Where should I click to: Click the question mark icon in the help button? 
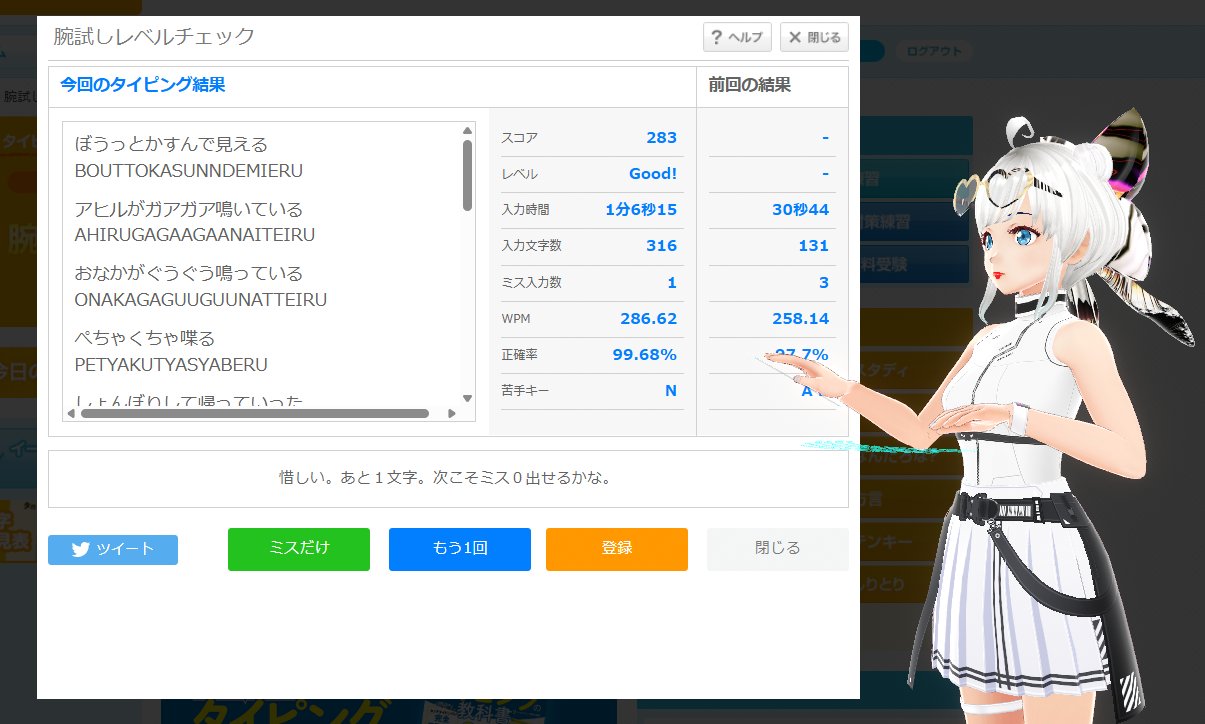tap(716, 38)
